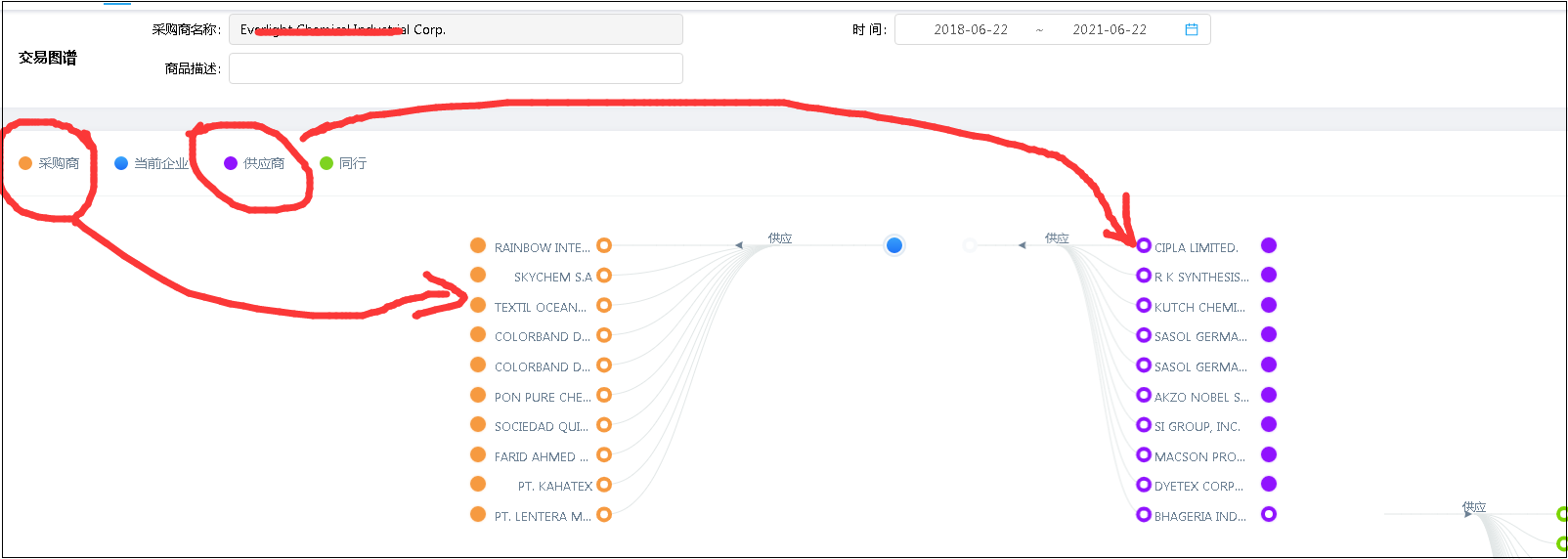Toggle the 供应商 legend series
This screenshot has height=559, width=1568.
point(254,163)
